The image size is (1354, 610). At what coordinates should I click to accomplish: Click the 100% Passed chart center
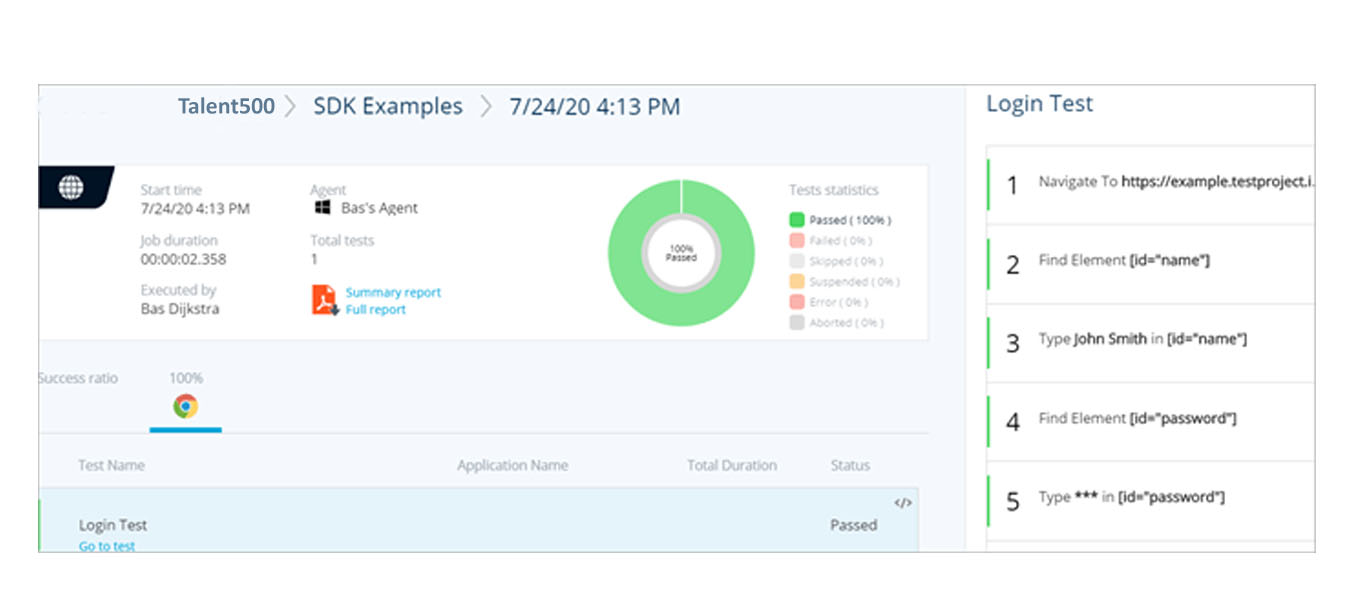click(681, 253)
